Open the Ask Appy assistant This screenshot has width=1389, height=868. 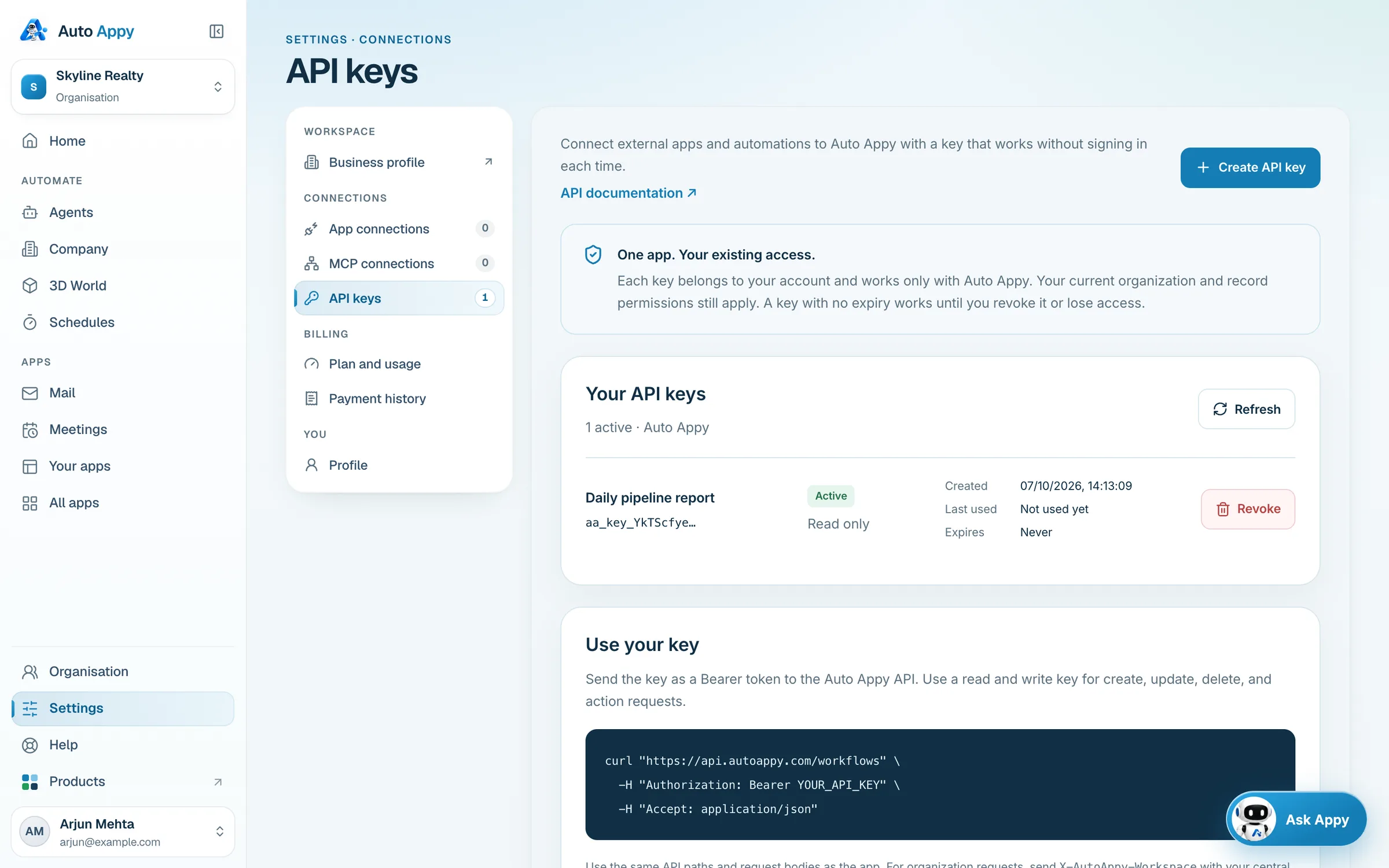pos(1296,819)
